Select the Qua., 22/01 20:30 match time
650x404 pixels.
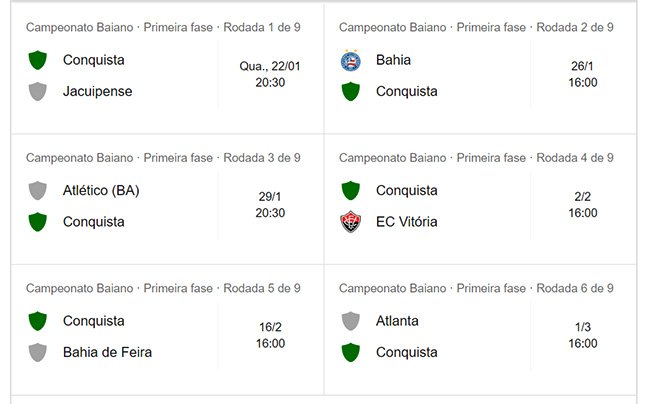[270, 74]
